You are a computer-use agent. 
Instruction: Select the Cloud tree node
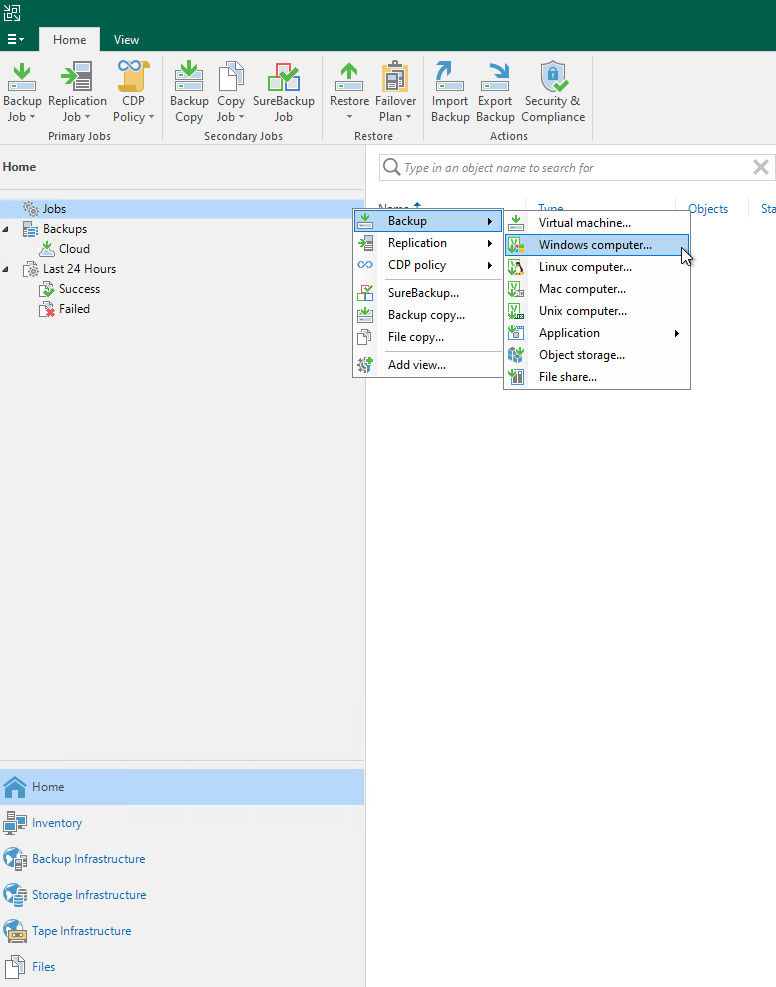(x=74, y=249)
